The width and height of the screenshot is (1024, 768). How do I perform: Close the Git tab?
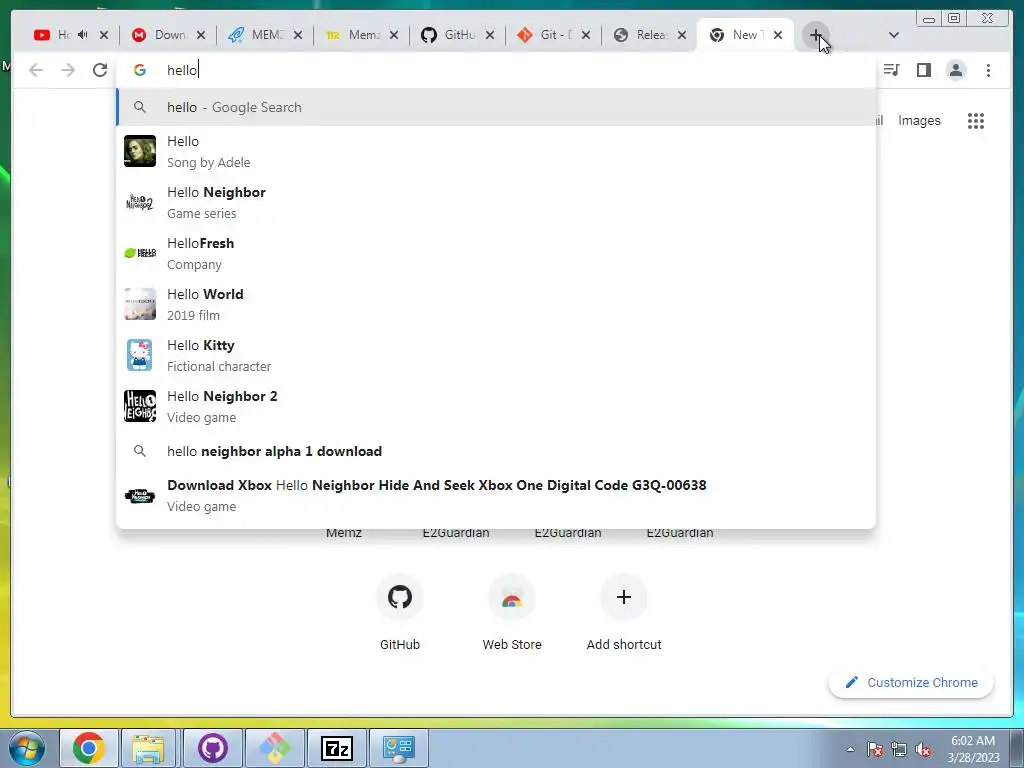coord(586,35)
